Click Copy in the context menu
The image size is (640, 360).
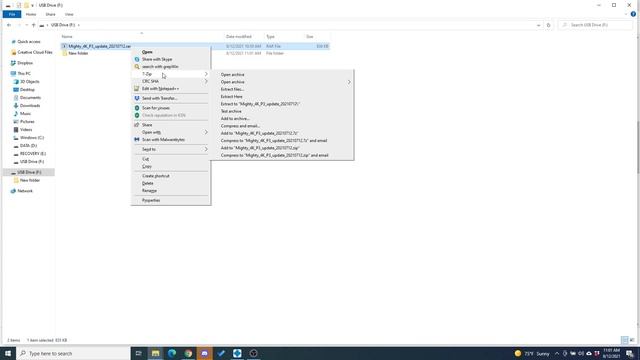point(147,167)
